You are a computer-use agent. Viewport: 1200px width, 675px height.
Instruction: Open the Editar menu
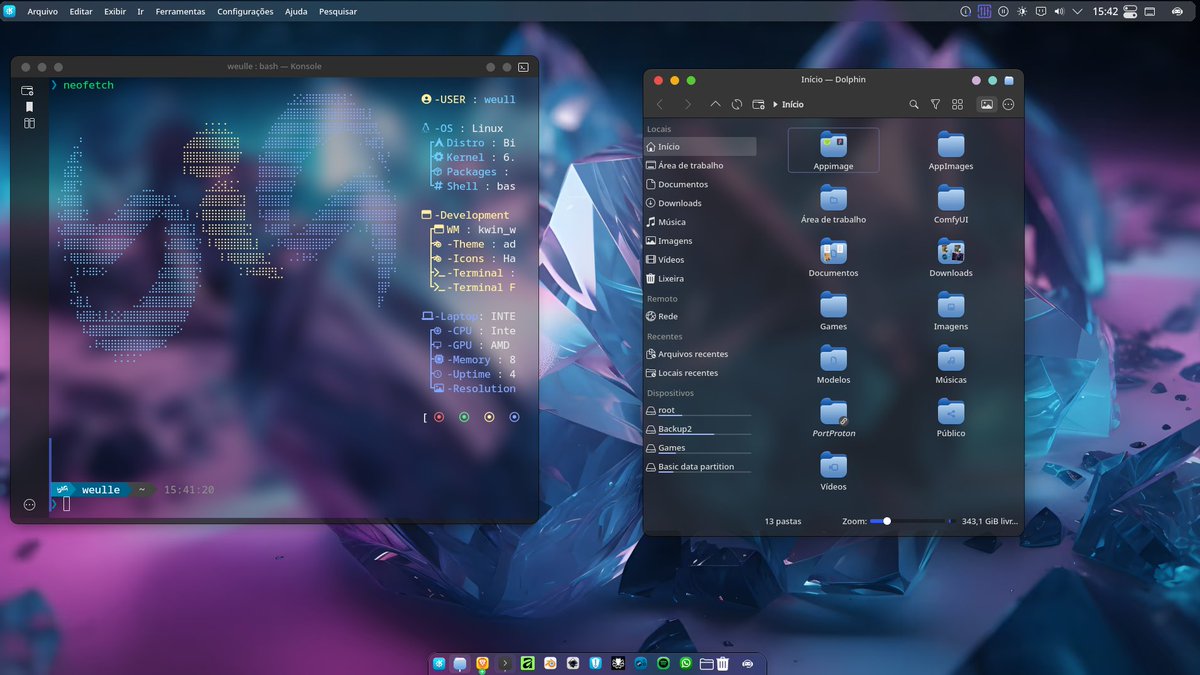tap(81, 11)
